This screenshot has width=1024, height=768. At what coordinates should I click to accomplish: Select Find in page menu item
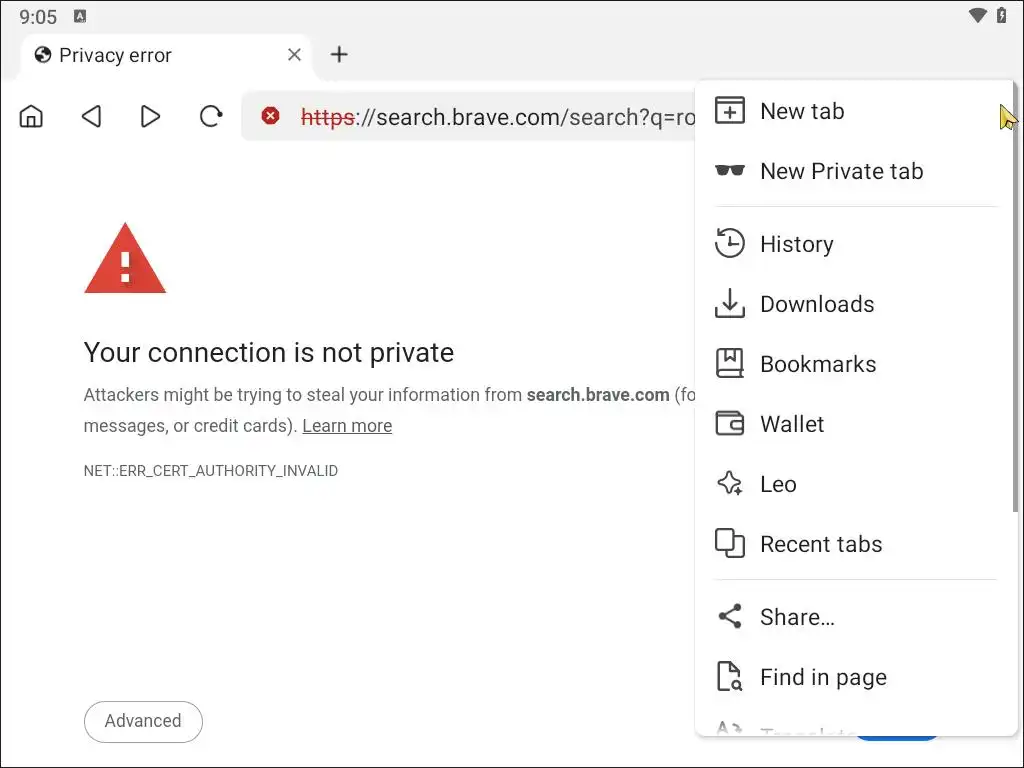click(x=854, y=677)
